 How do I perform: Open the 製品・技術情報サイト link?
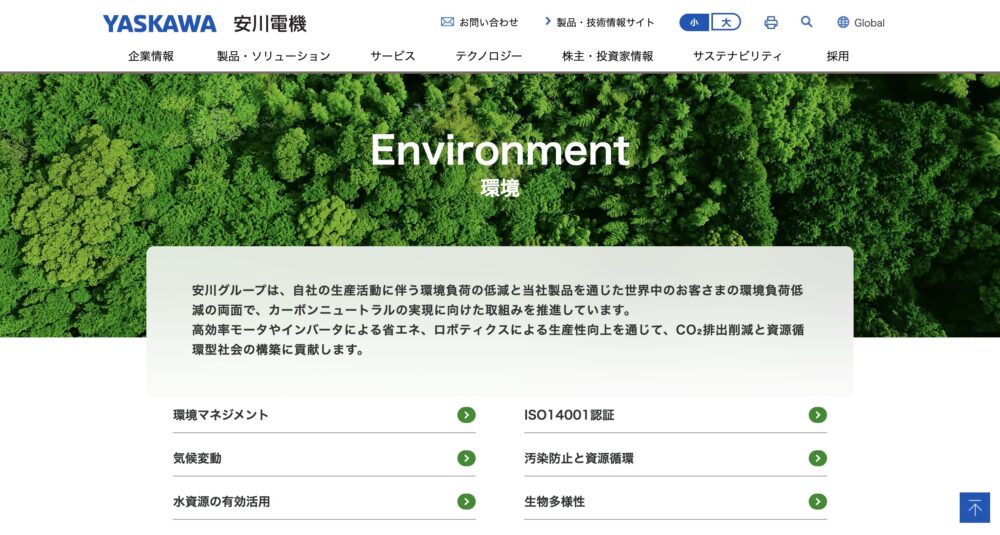click(x=605, y=22)
